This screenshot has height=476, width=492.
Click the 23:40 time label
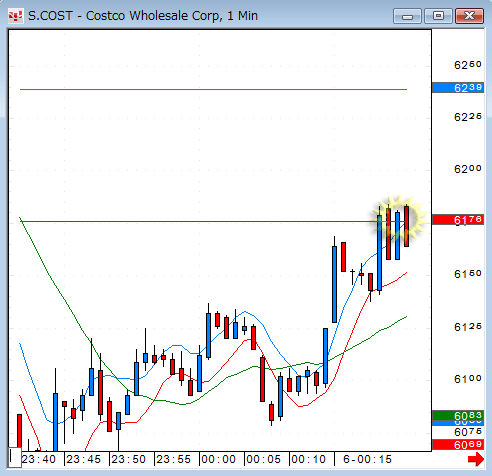pyautogui.click(x=39, y=459)
